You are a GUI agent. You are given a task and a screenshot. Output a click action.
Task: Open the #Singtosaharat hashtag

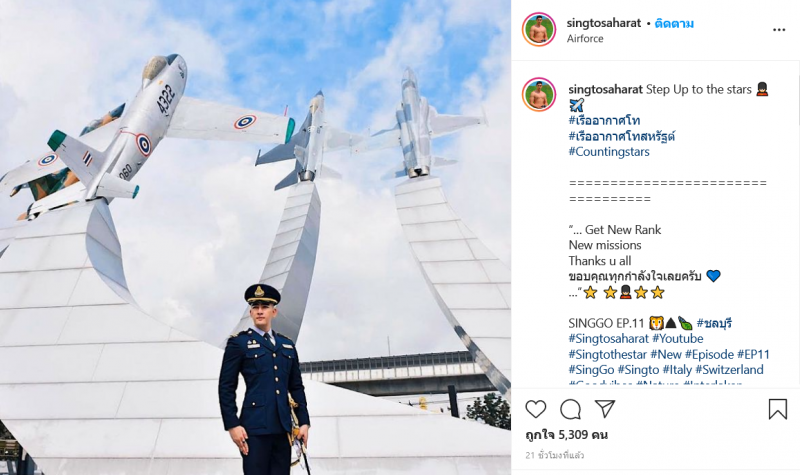609,339
